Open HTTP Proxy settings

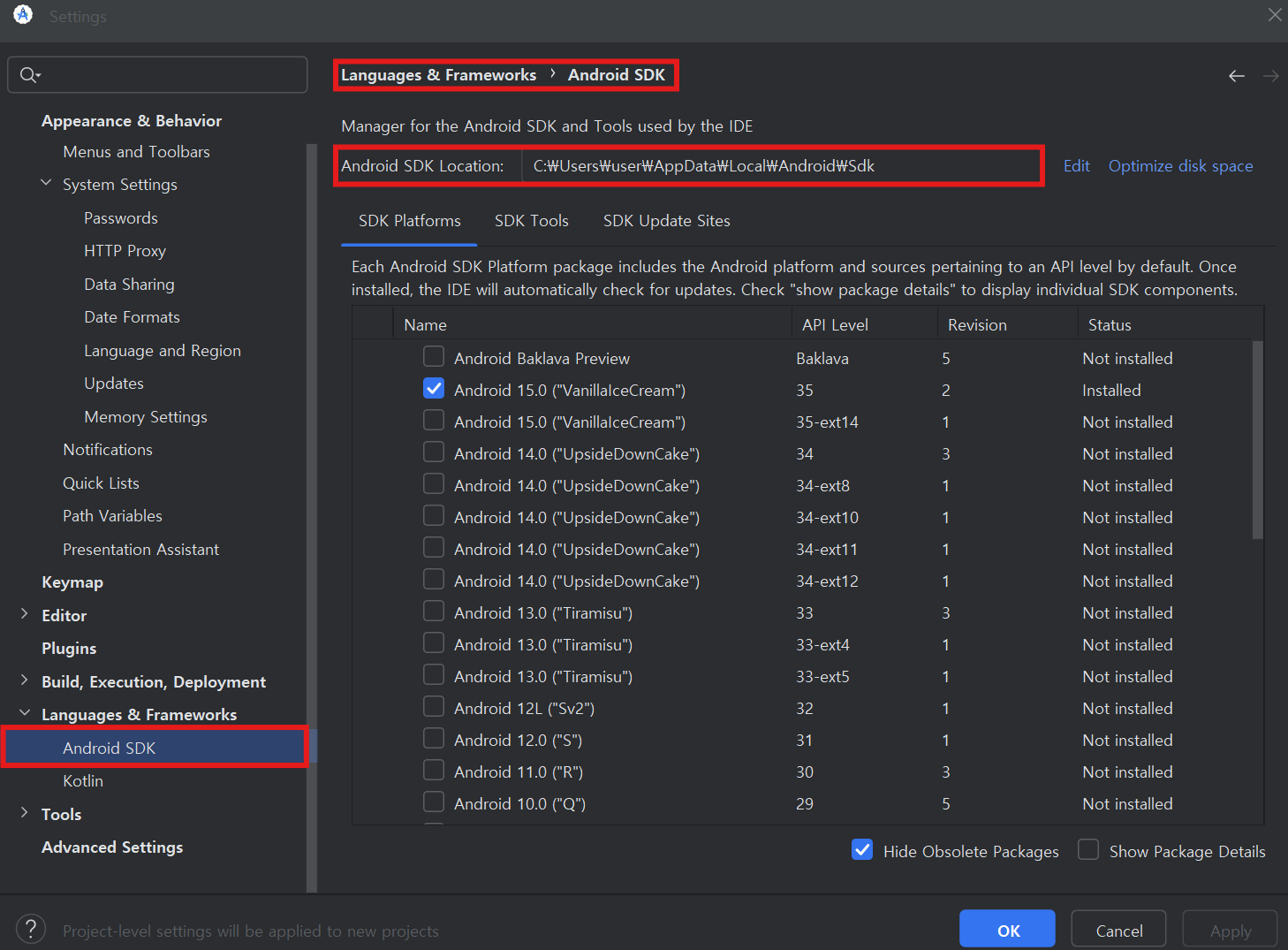125,251
